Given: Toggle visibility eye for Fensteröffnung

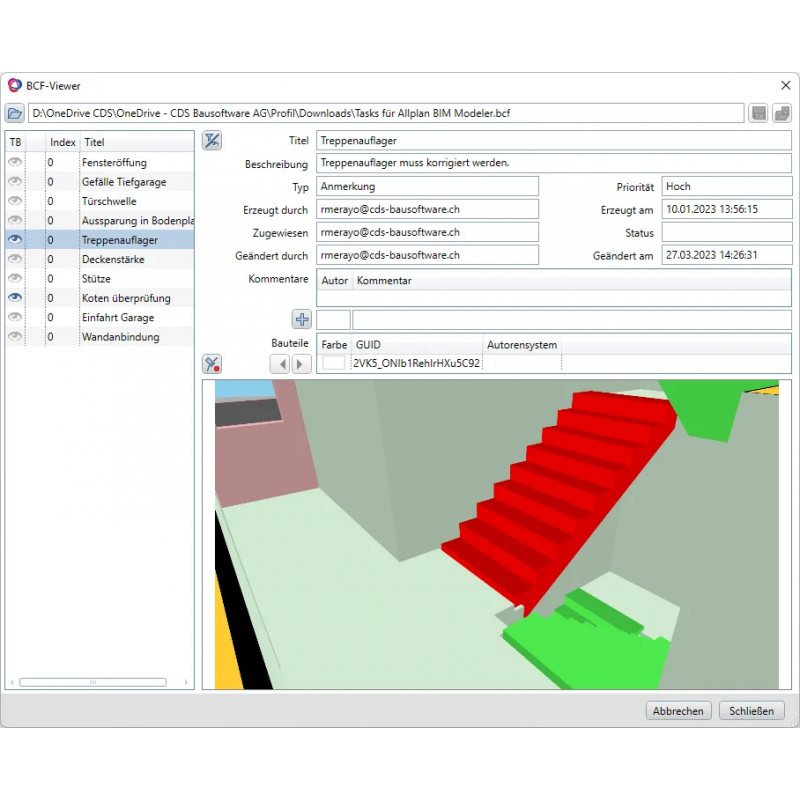Looking at the screenshot, I should pos(14,162).
